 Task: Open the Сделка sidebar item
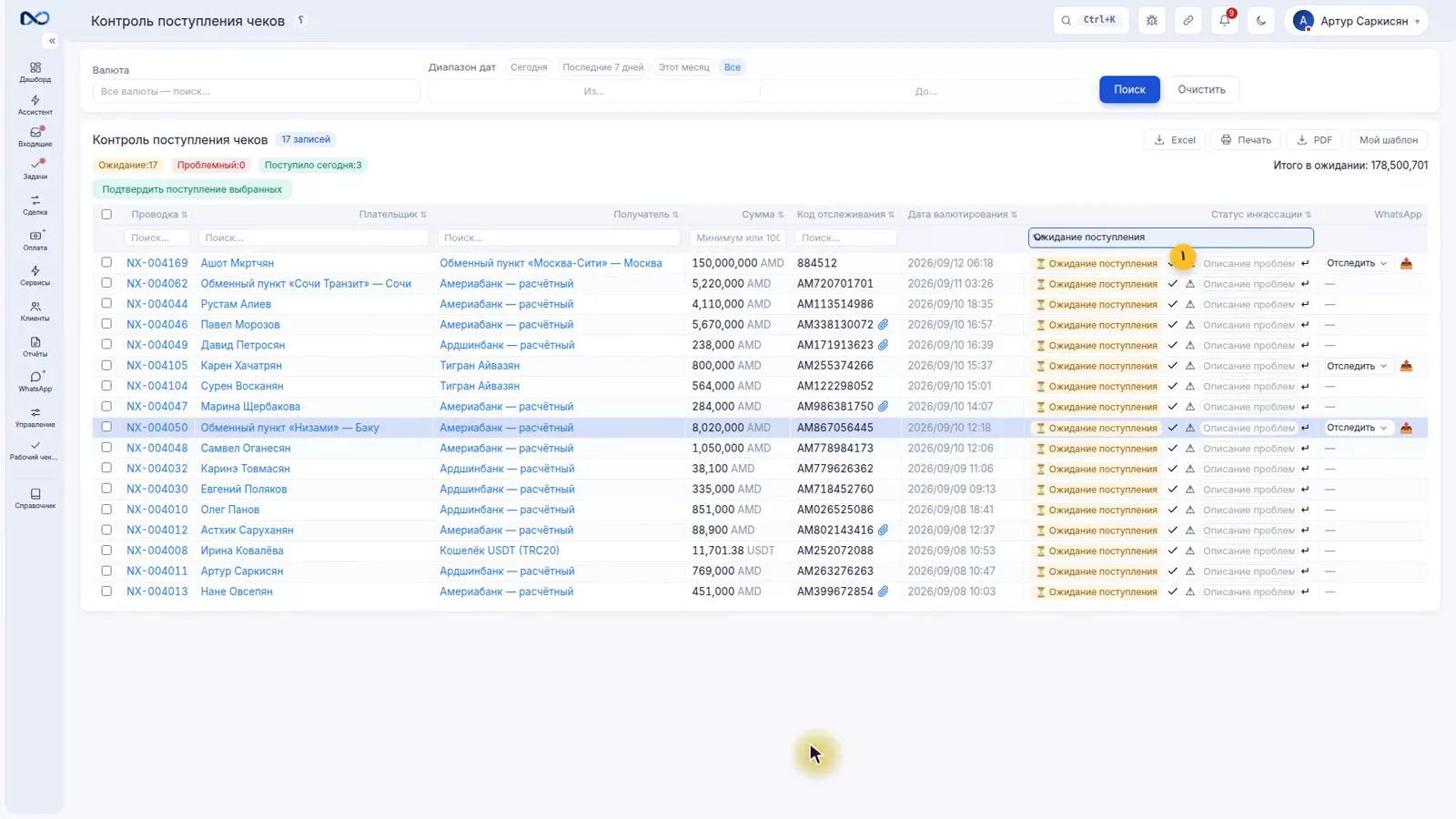(35, 205)
